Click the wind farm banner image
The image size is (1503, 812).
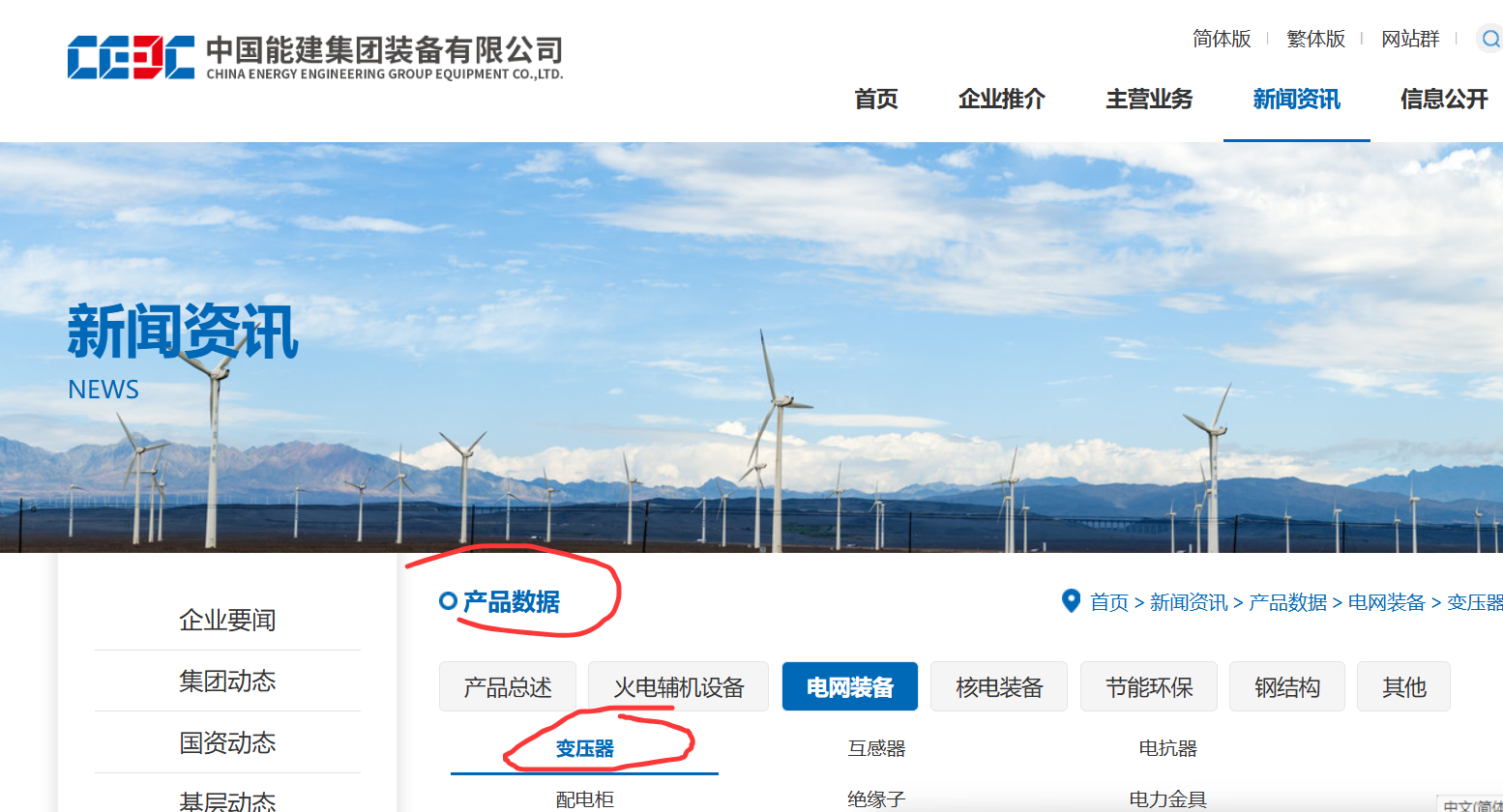[751, 348]
